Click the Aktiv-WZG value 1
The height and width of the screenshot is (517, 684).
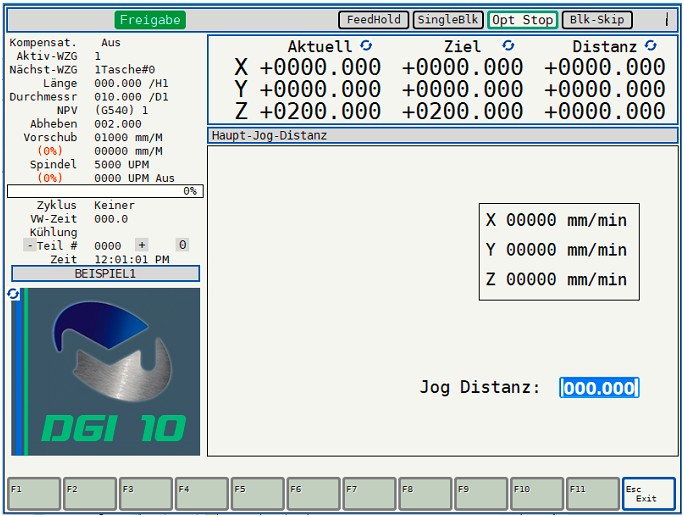click(x=97, y=56)
